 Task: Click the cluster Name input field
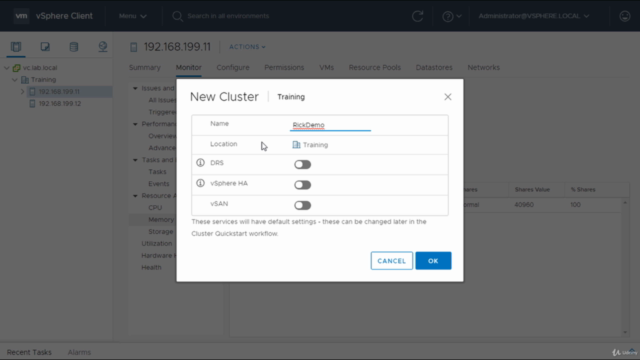pyautogui.click(x=330, y=125)
